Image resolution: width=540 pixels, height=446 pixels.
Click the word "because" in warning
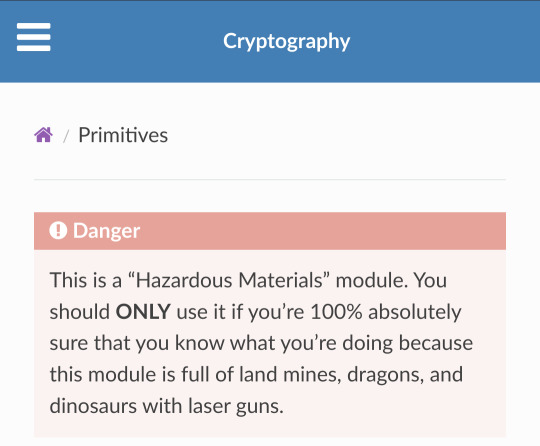tap(436, 343)
